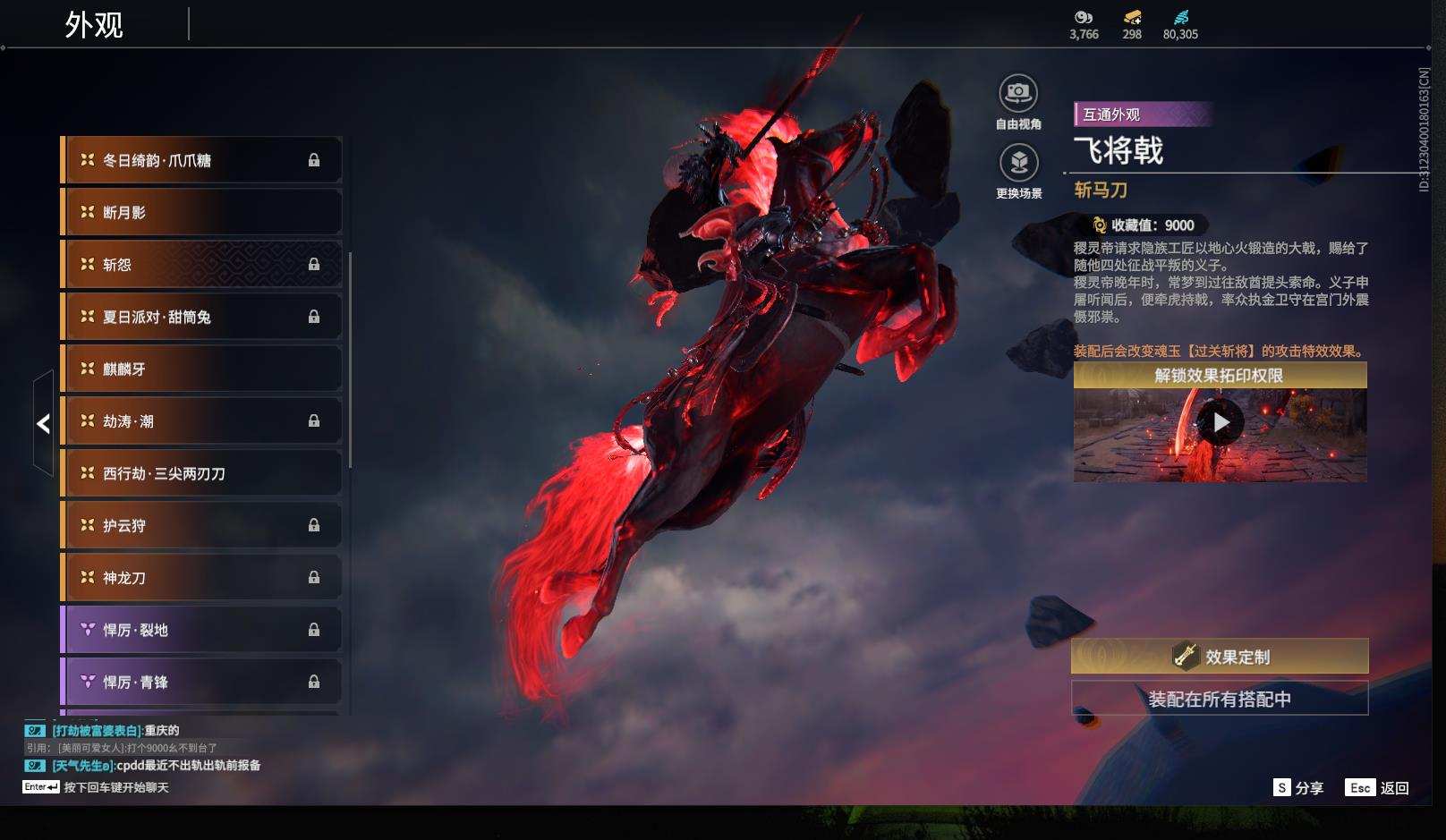Click the chat channel icon by 打劫被富婆表白

(35, 731)
